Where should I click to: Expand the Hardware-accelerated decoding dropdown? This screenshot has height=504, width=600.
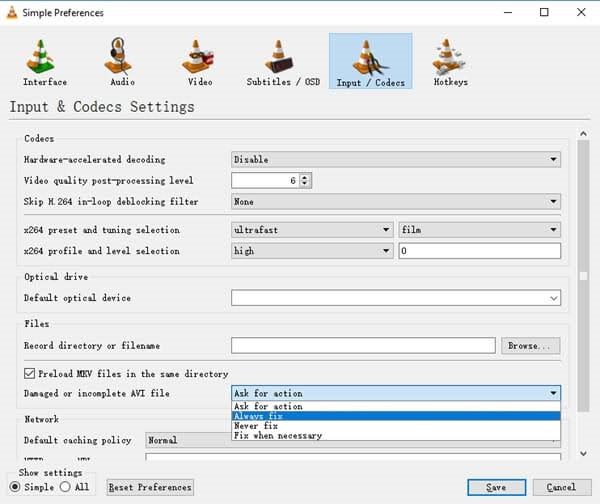pyautogui.click(x=396, y=159)
